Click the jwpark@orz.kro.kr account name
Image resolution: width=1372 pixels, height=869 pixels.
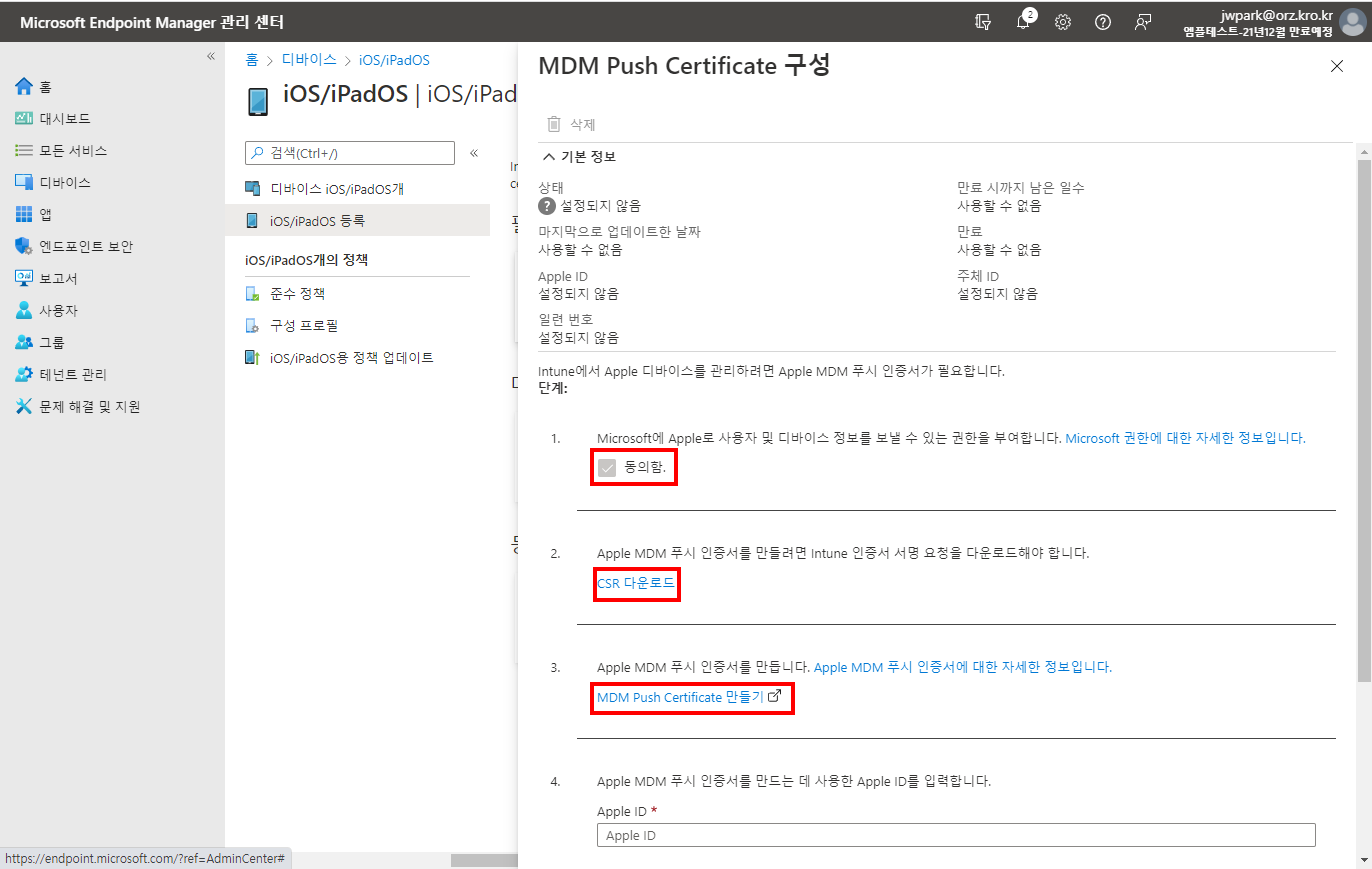coord(1277,16)
